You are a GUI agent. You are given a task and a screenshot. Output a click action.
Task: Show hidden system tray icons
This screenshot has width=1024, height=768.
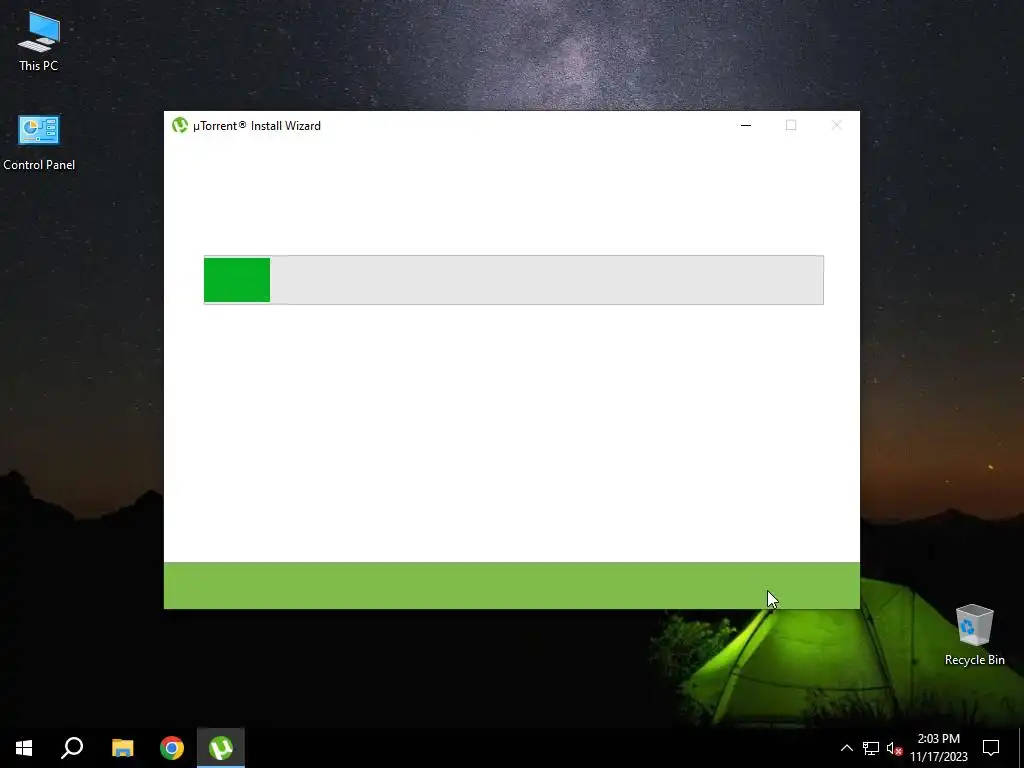pyautogui.click(x=846, y=748)
